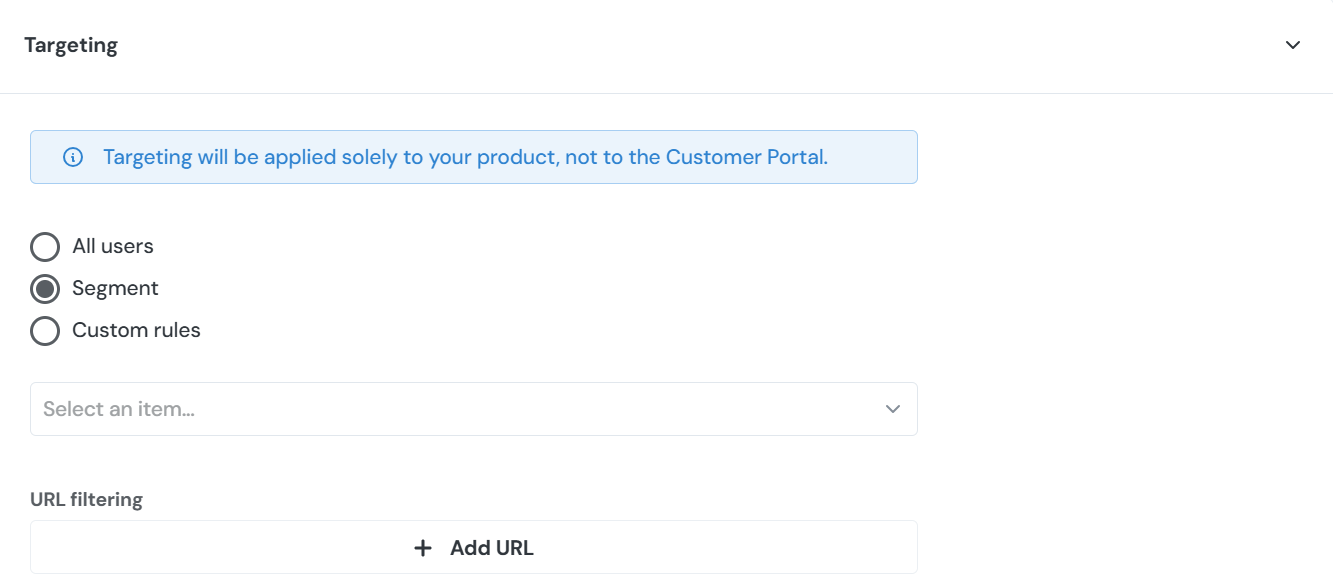This screenshot has height=583, width=1333.
Task: Select the "Custom rules" radio button
Action: pyautogui.click(x=45, y=331)
